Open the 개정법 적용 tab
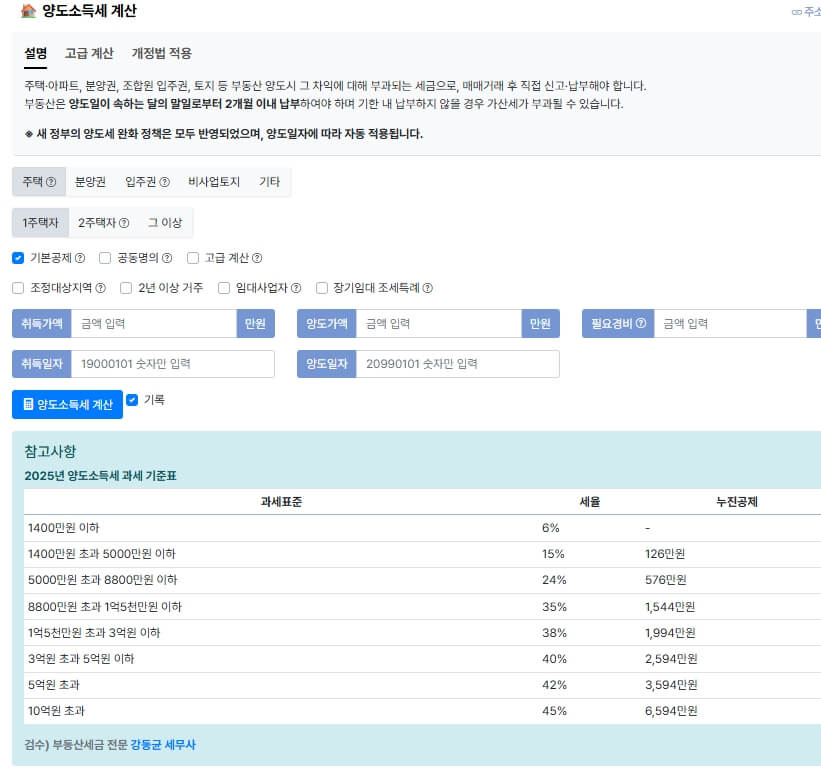This screenshot has width=821, height=773. (161, 53)
